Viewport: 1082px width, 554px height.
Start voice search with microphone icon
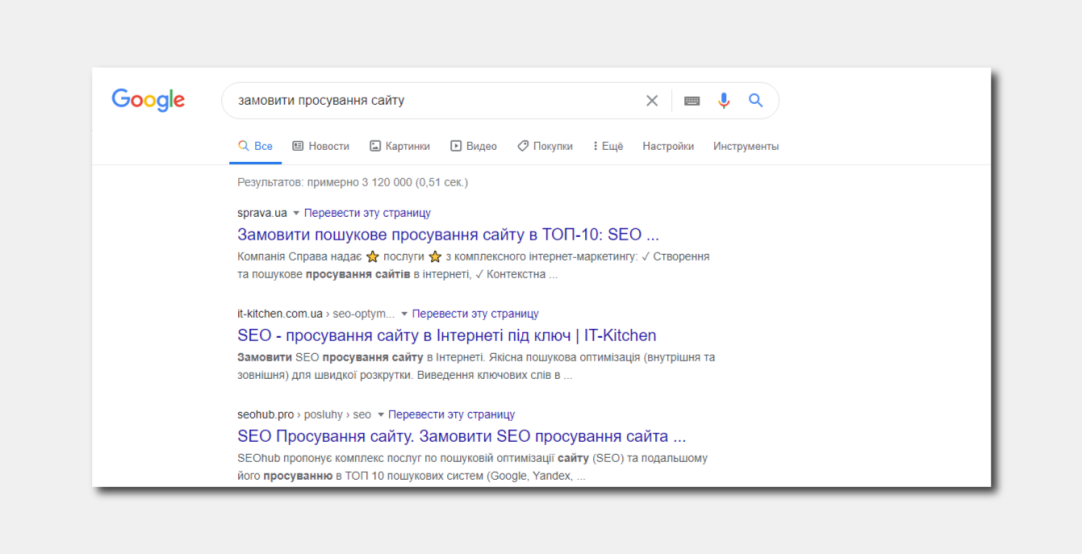click(x=723, y=101)
